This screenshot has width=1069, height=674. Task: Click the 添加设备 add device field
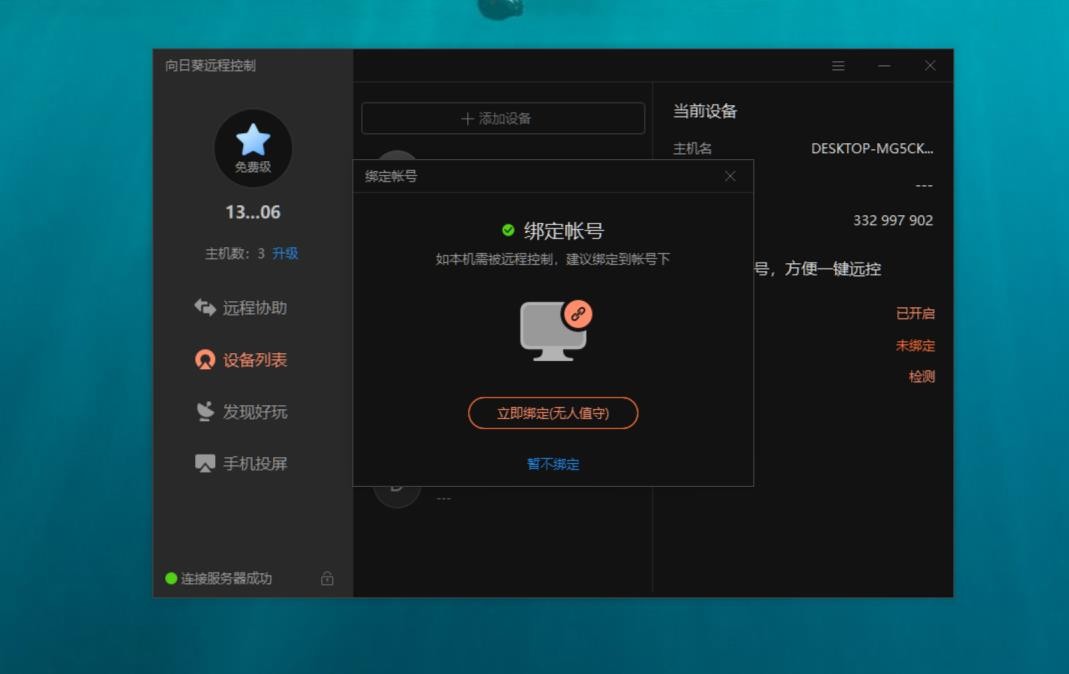[501, 117]
